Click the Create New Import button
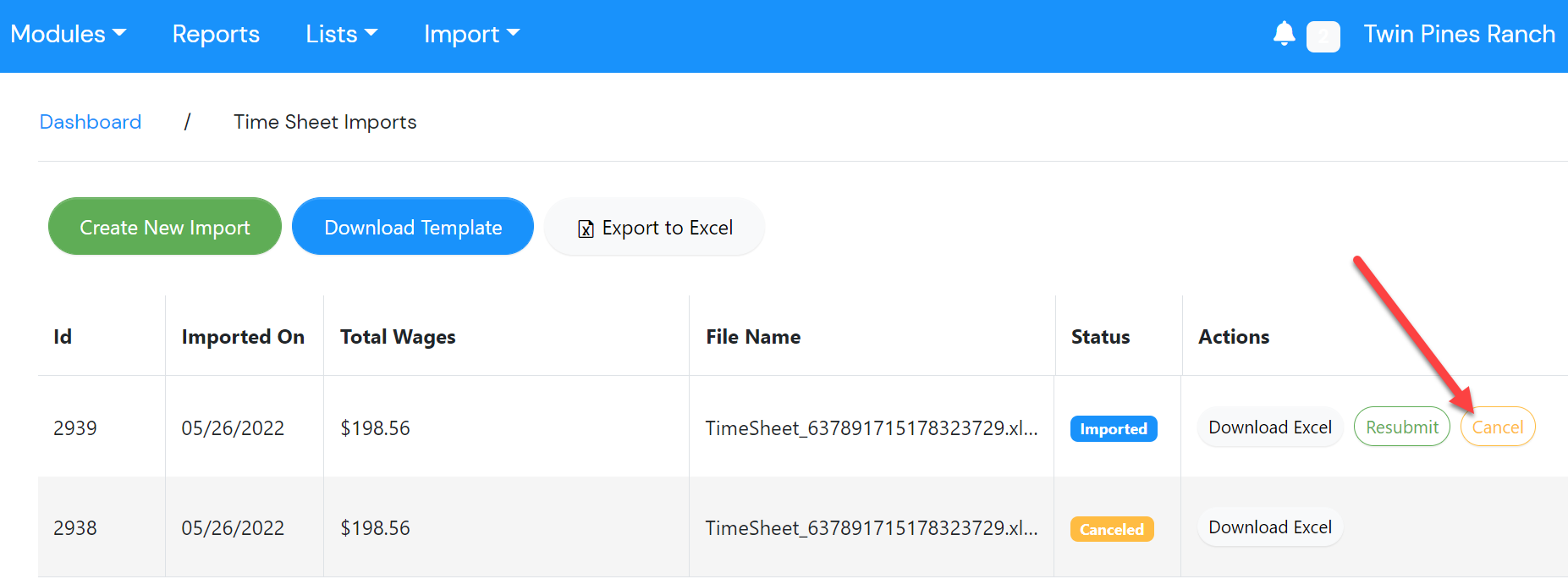 (x=165, y=227)
